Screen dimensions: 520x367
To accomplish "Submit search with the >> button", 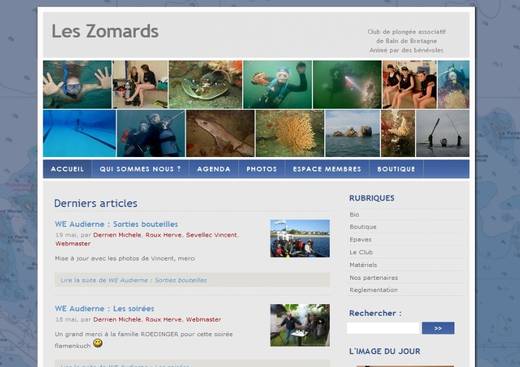I will [x=438, y=328].
